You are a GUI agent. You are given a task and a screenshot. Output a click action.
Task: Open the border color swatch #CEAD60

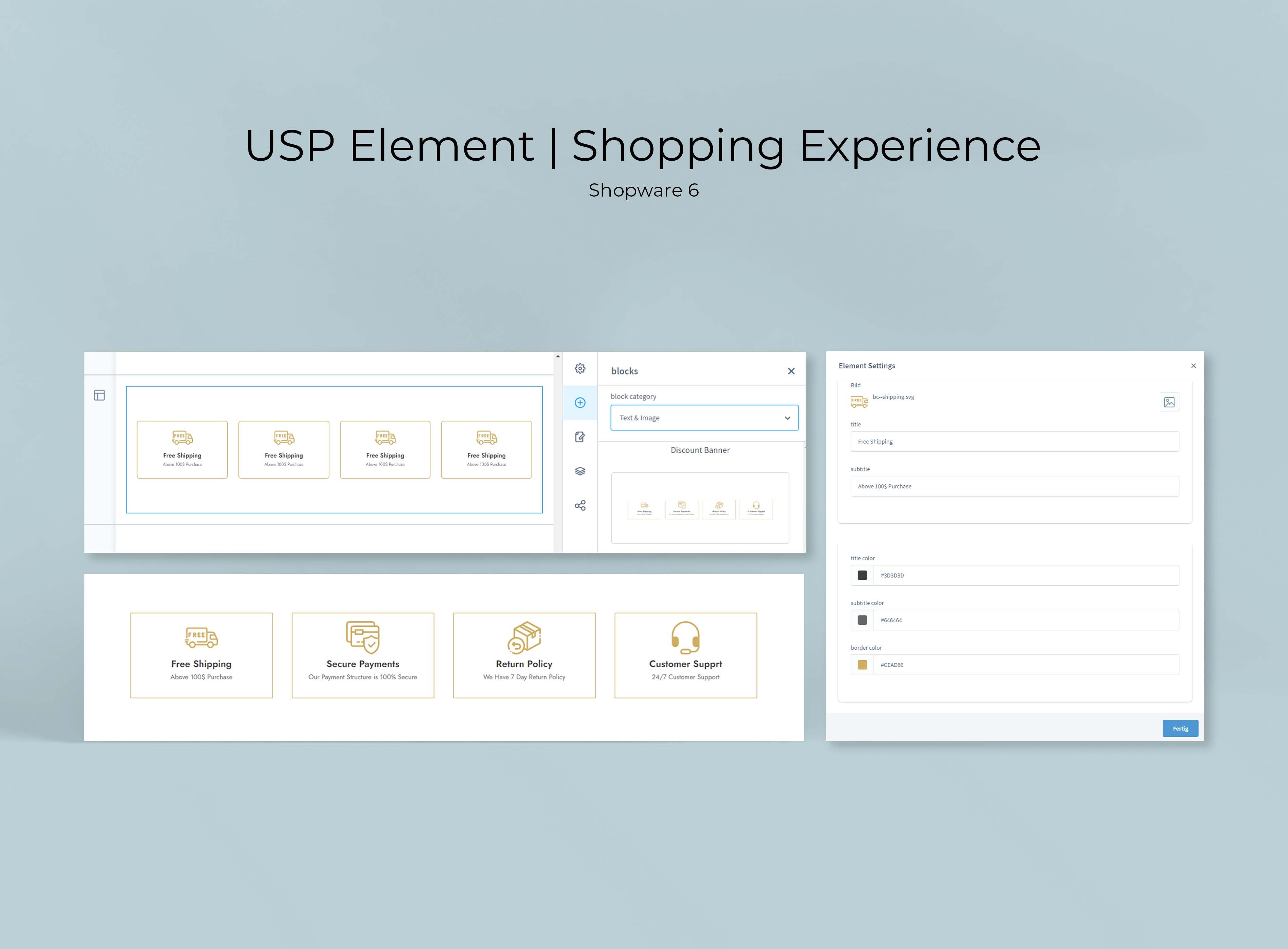point(862,665)
